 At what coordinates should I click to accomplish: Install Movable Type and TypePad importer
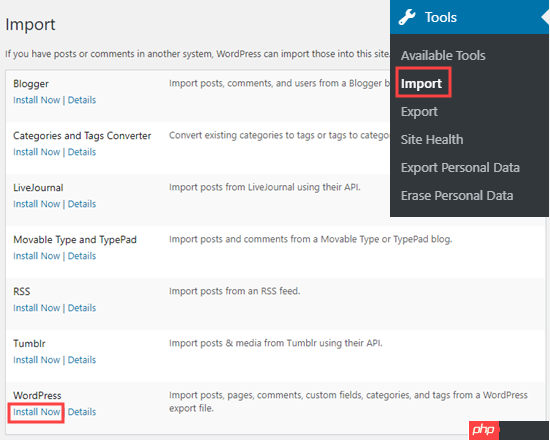click(x=36, y=256)
